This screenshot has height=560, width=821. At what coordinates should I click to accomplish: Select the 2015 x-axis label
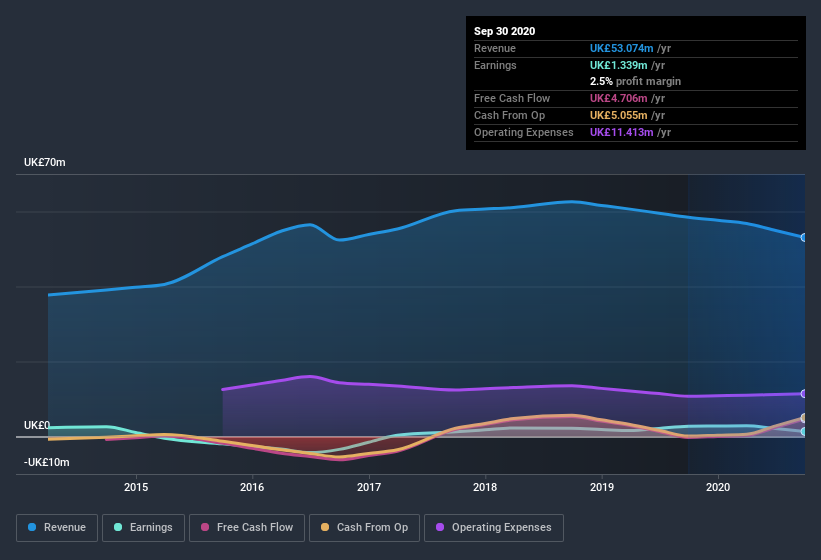(x=136, y=487)
